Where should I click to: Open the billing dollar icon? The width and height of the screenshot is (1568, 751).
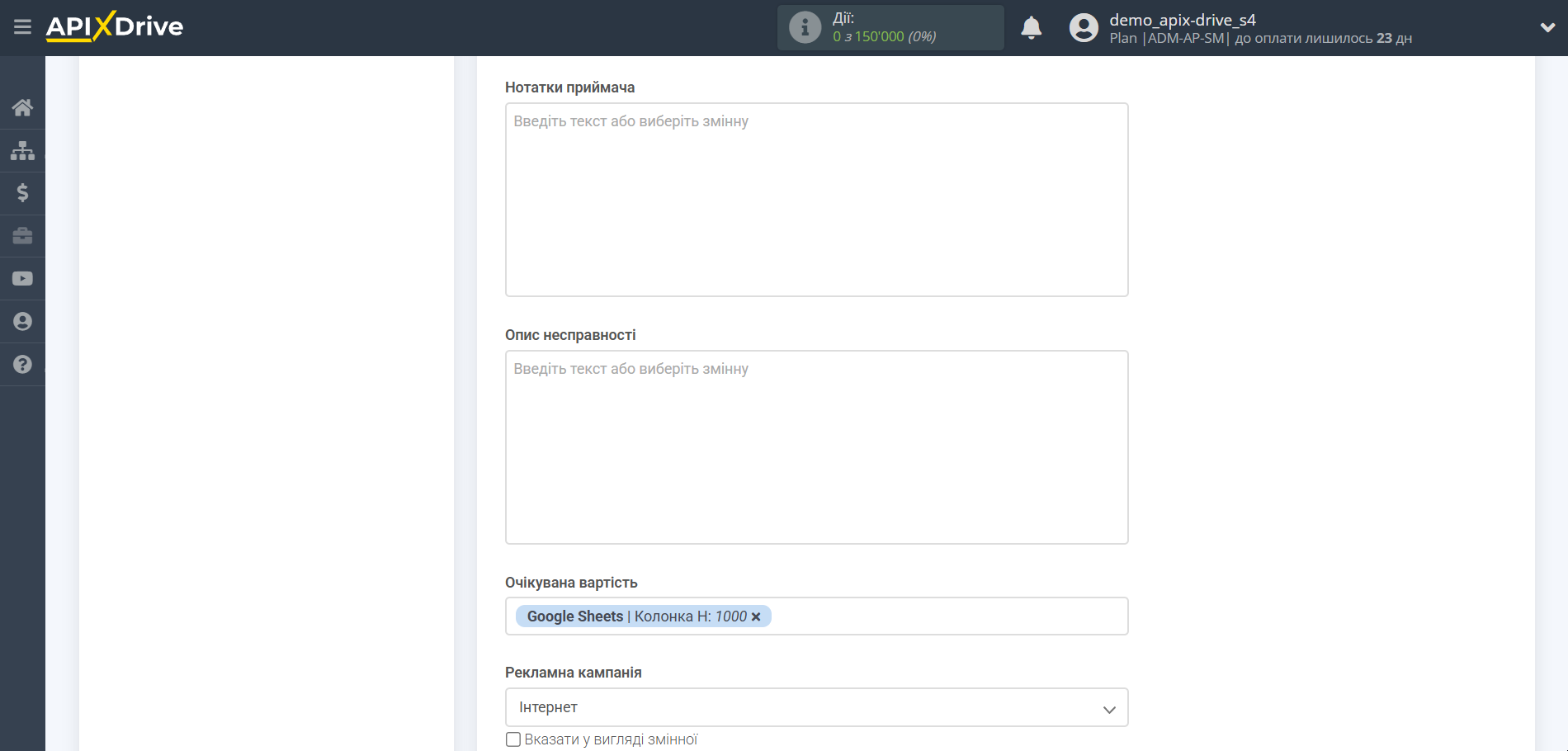[x=22, y=193]
